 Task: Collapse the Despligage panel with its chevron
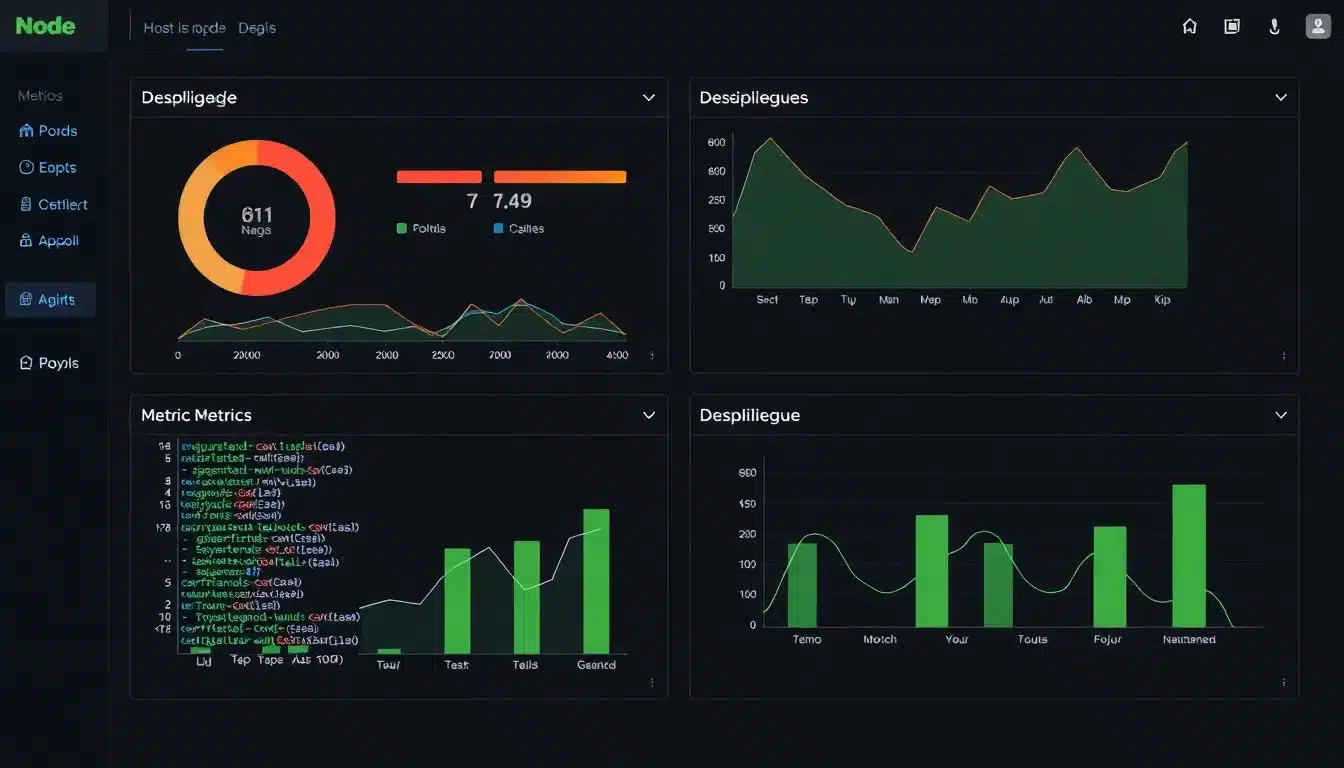649,97
